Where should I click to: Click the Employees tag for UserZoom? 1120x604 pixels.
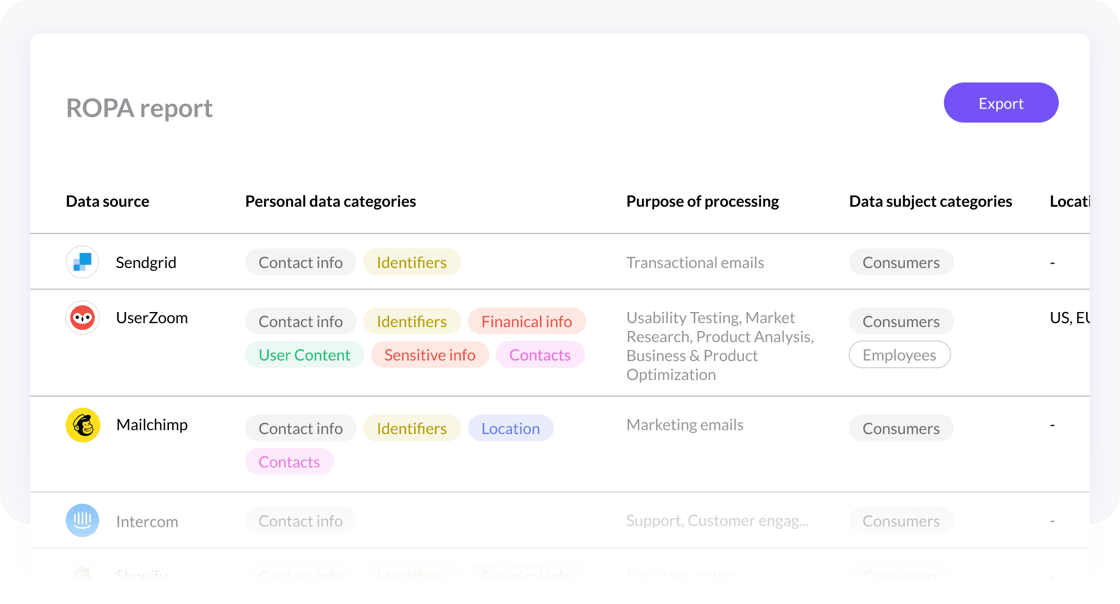[x=899, y=355]
